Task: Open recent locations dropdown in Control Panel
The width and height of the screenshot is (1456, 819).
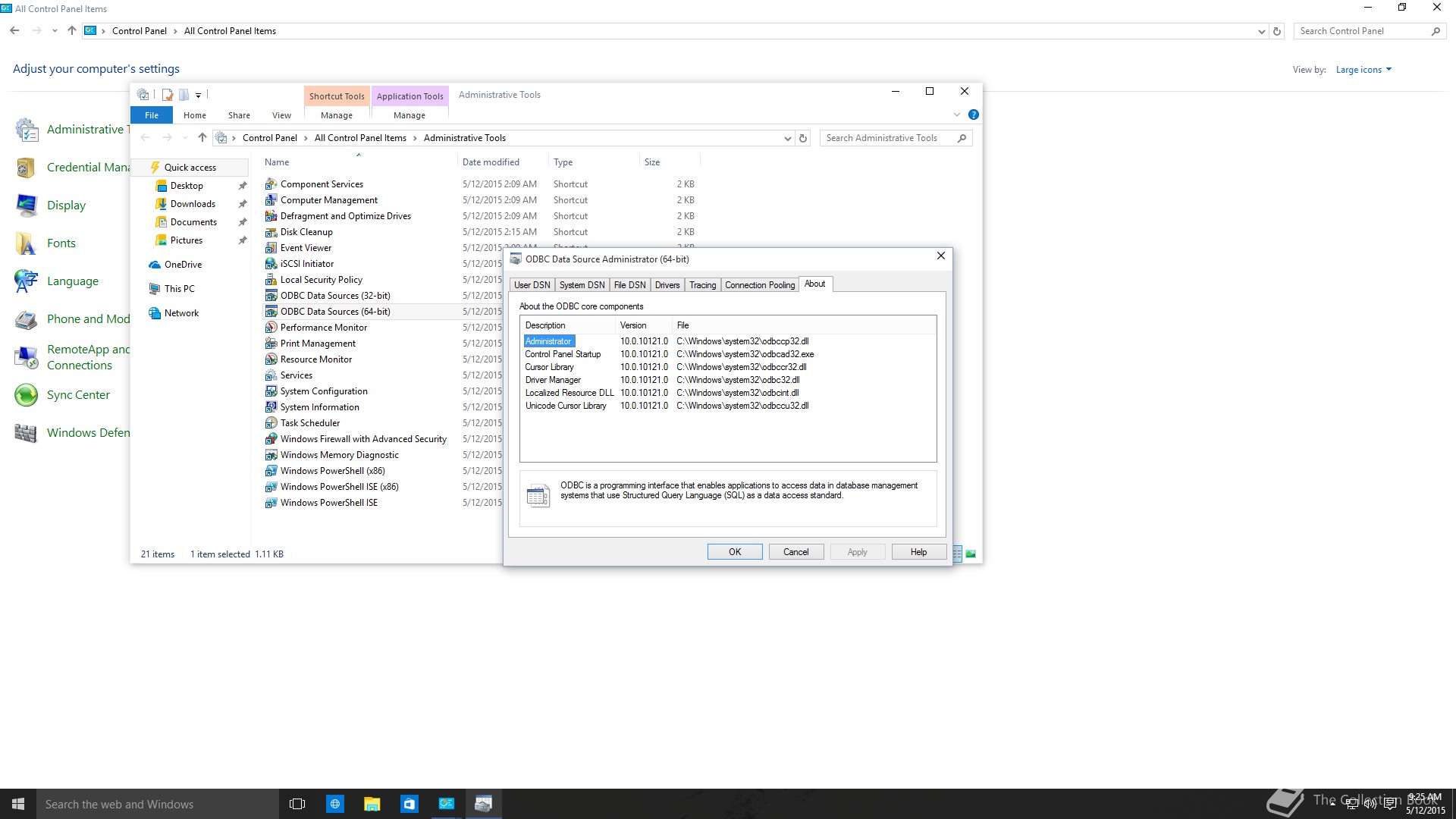Action: point(55,31)
